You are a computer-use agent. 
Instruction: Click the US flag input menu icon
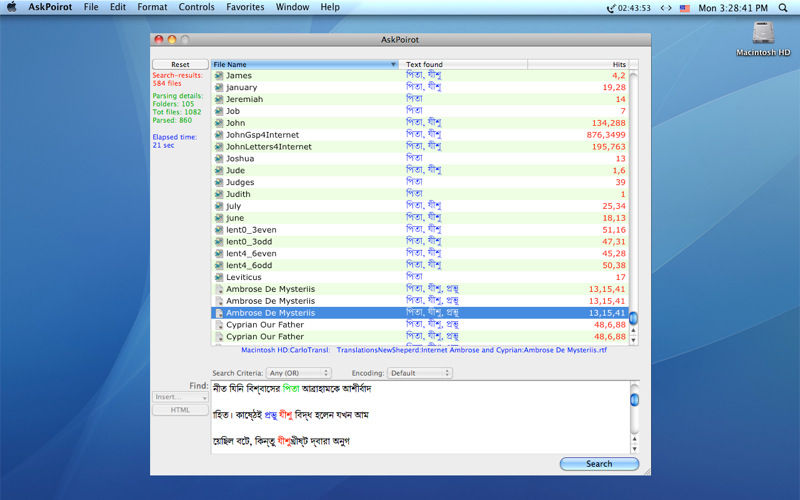click(685, 8)
